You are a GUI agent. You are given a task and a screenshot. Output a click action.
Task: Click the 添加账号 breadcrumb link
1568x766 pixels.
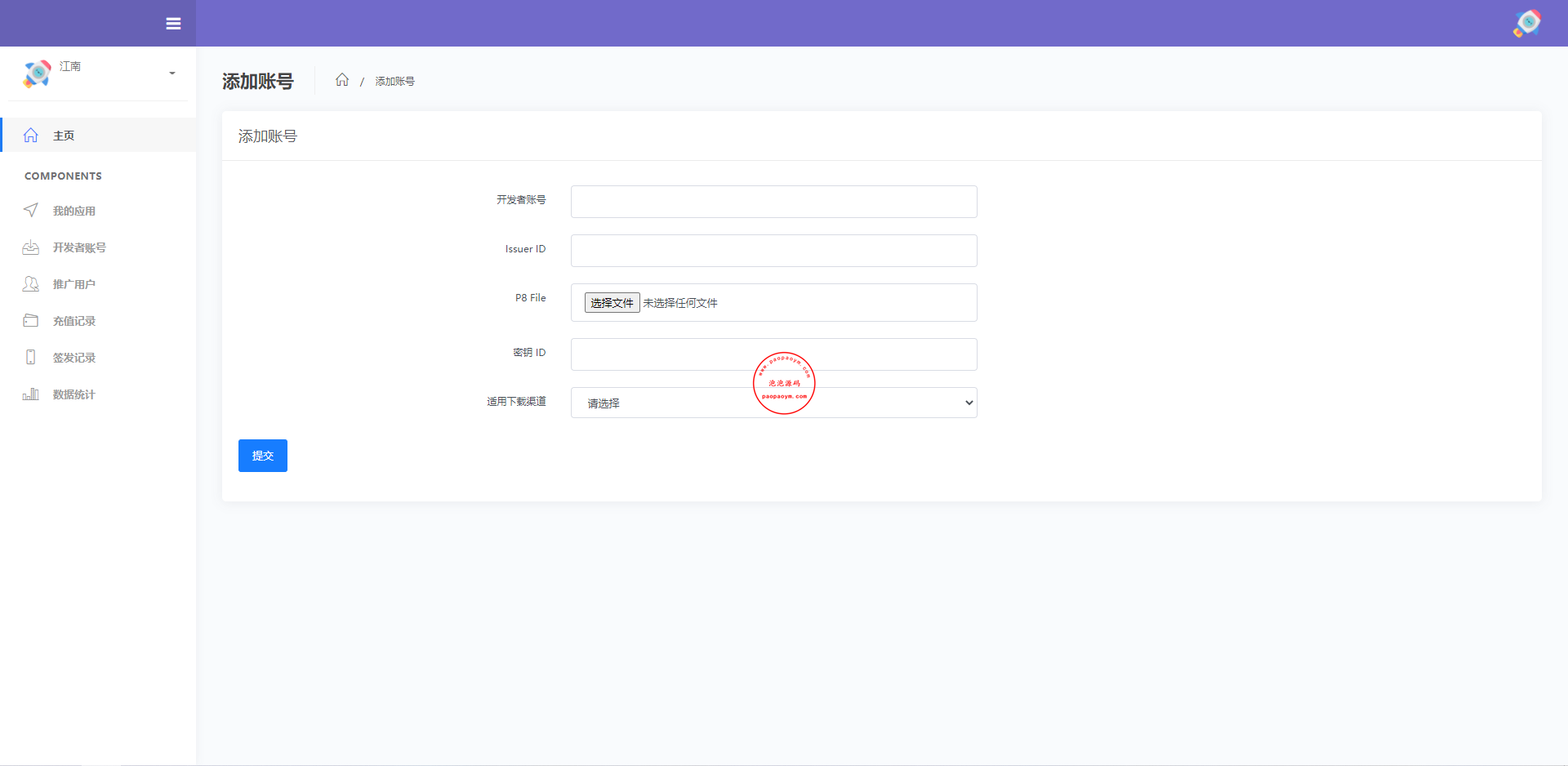pos(394,82)
